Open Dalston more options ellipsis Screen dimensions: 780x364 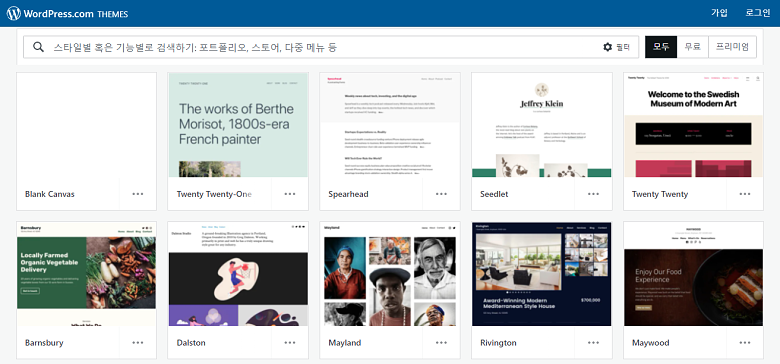[290, 343]
